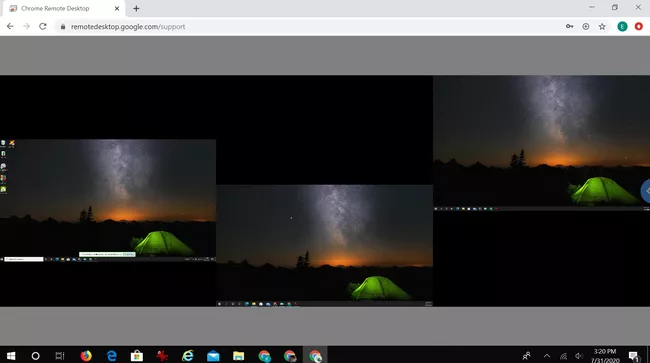This screenshot has height=363, width=650.
Task: Reload the remotedesktop.google.com page
Action: coord(43,27)
